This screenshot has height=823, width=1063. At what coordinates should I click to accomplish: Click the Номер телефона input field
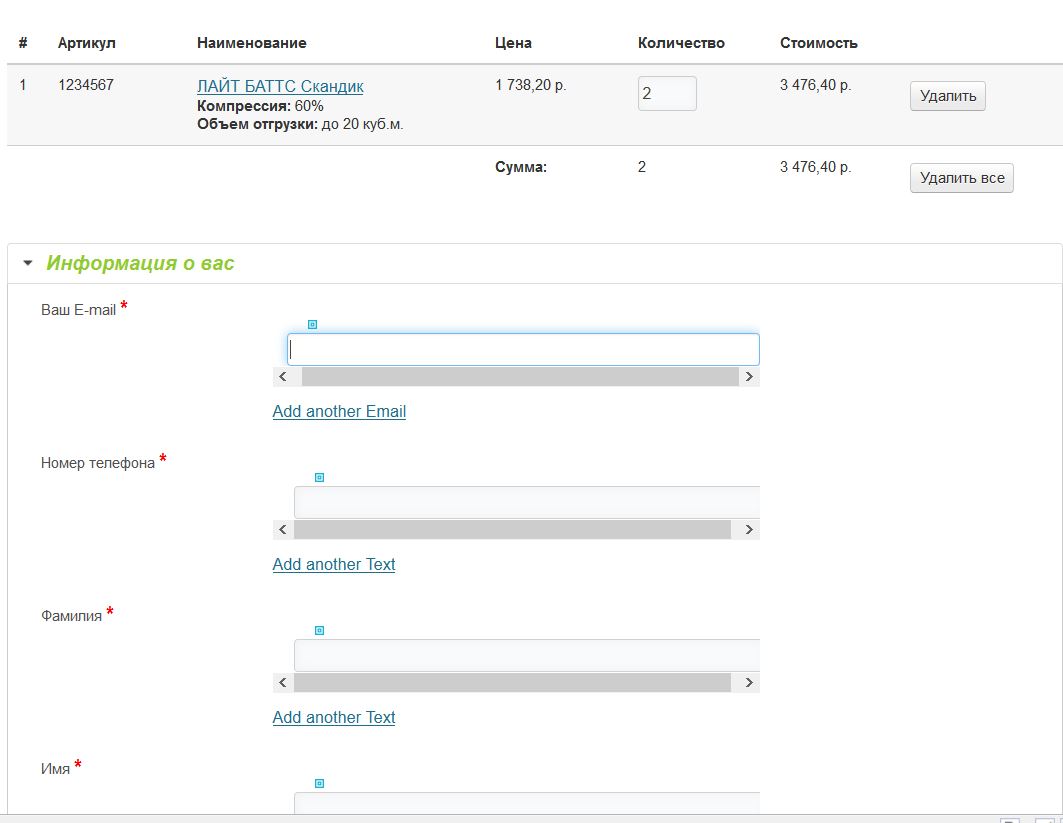tap(526, 502)
